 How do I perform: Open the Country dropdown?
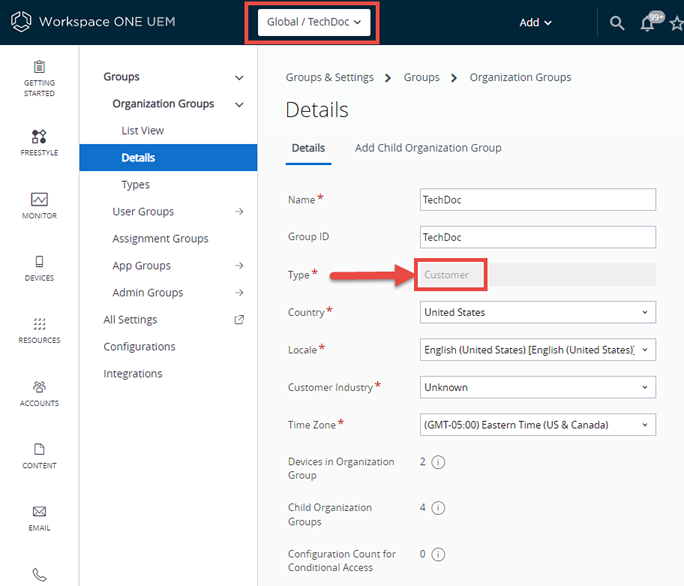(537, 312)
